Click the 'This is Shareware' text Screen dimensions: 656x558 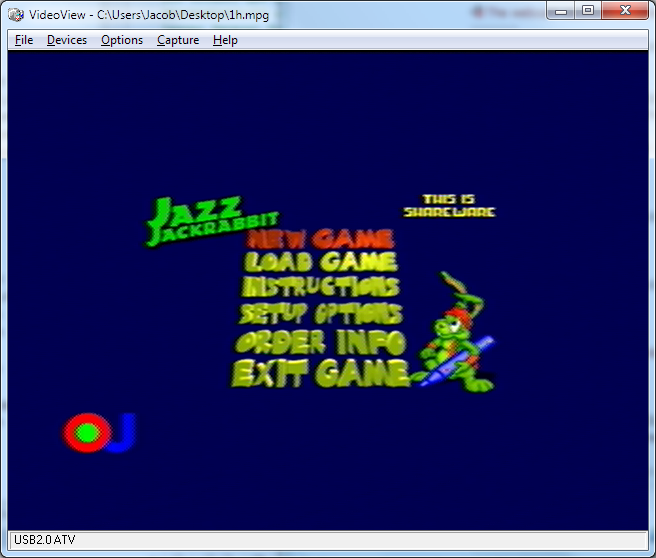(449, 206)
